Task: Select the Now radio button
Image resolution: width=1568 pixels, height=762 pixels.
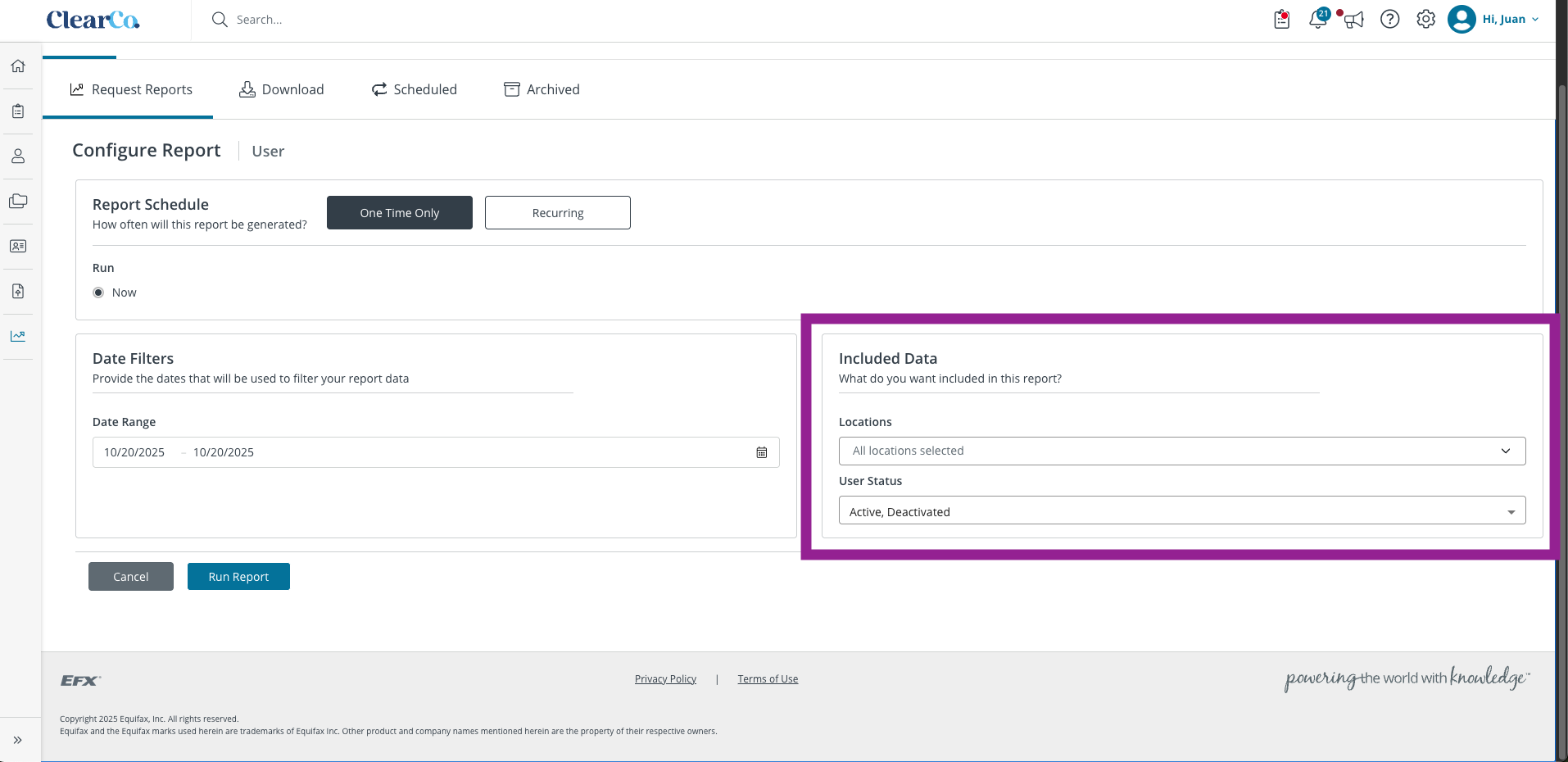Action: [x=98, y=293]
